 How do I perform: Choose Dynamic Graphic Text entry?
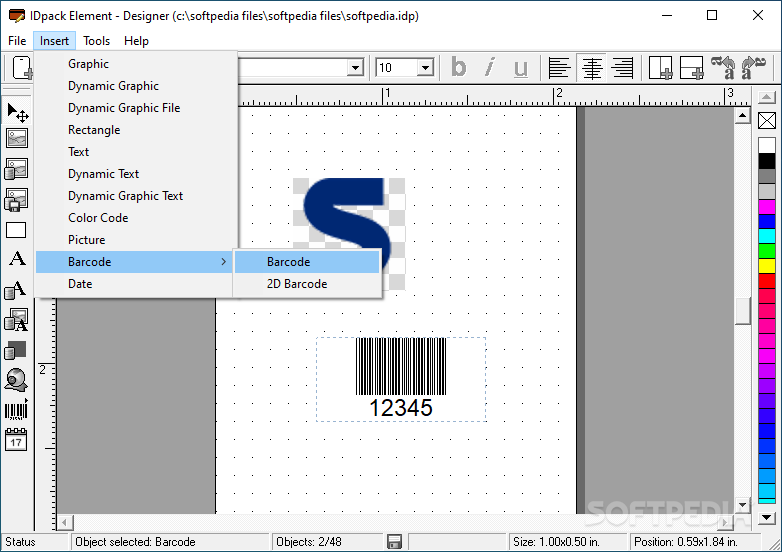(134, 195)
